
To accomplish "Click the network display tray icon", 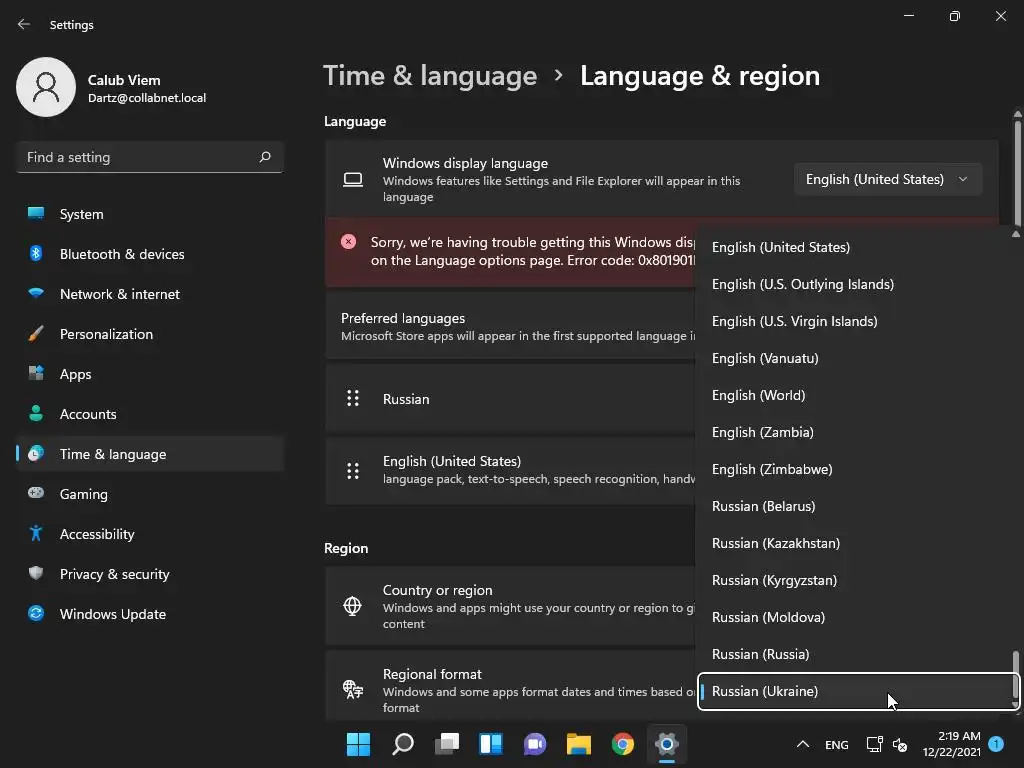I will coord(874,744).
